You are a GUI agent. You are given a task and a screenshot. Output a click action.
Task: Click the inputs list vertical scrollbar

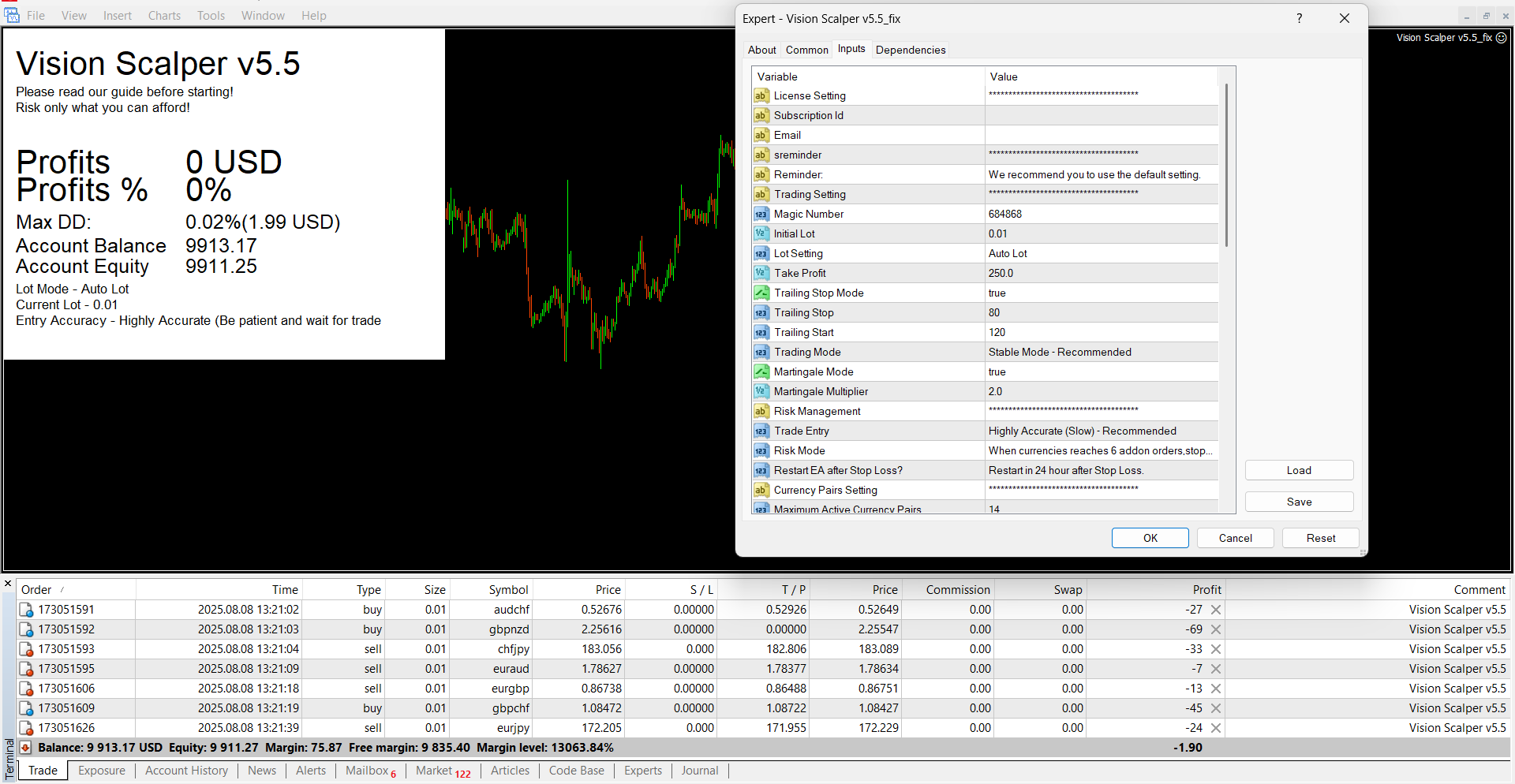(1226, 166)
